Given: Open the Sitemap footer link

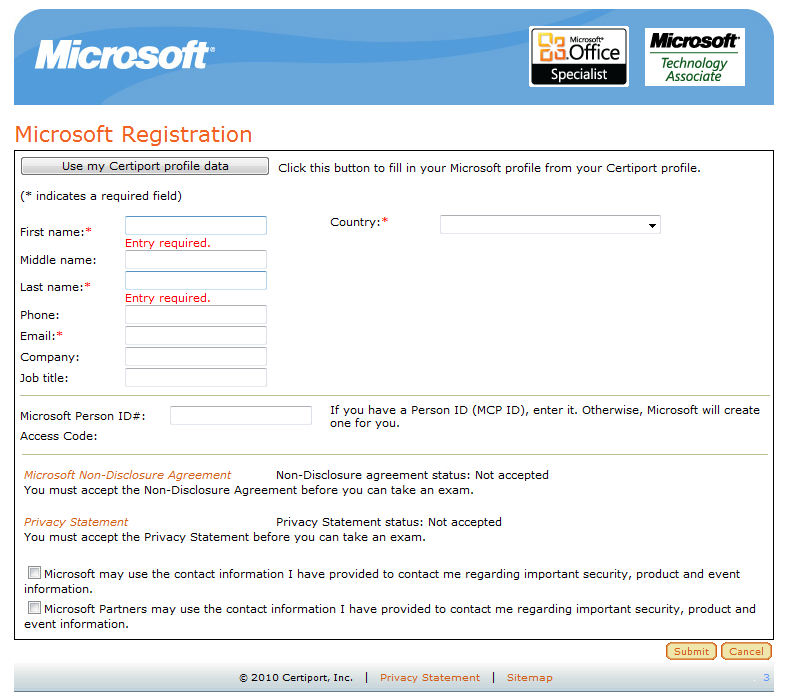Looking at the screenshot, I should 529,677.
